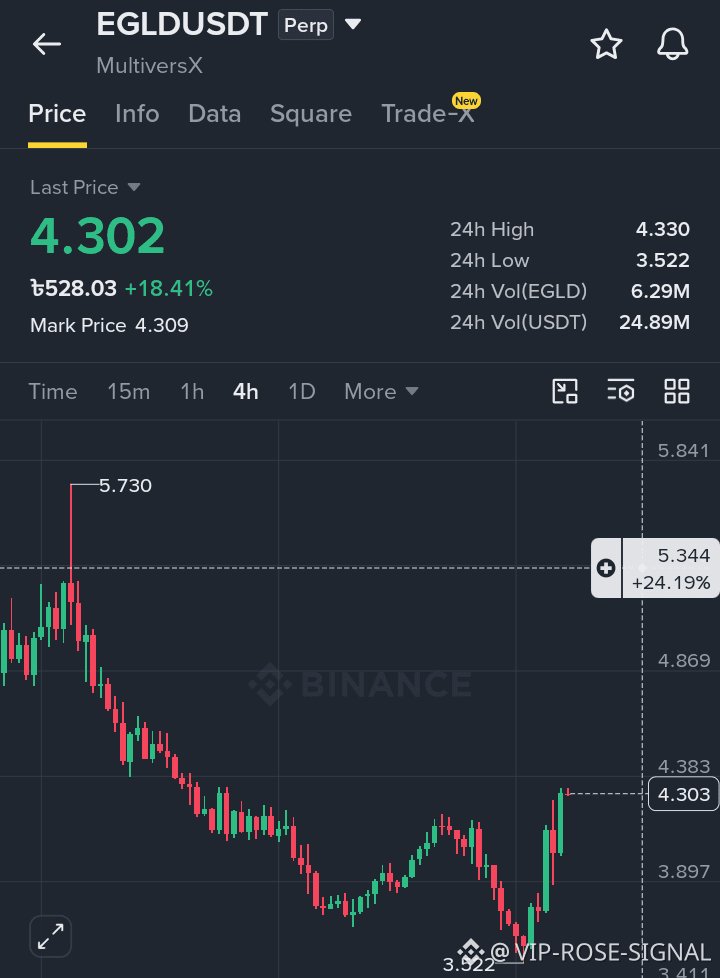
Task: Open the multi-chart grid layout icon
Action: click(677, 392)
